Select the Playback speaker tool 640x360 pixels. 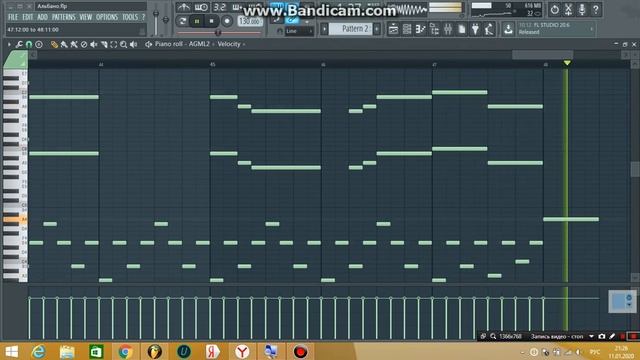pyautogui.click(x=133, y=44)
